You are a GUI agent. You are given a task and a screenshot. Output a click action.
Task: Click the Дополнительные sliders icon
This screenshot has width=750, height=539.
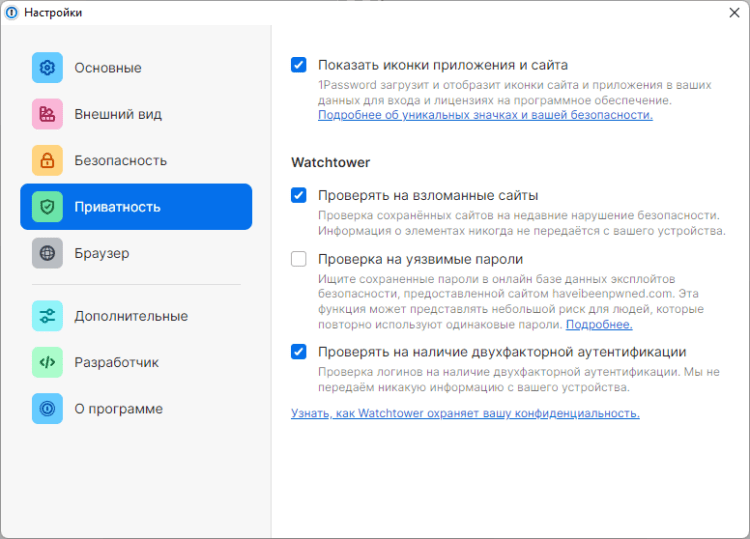click(x=47, y=316)
